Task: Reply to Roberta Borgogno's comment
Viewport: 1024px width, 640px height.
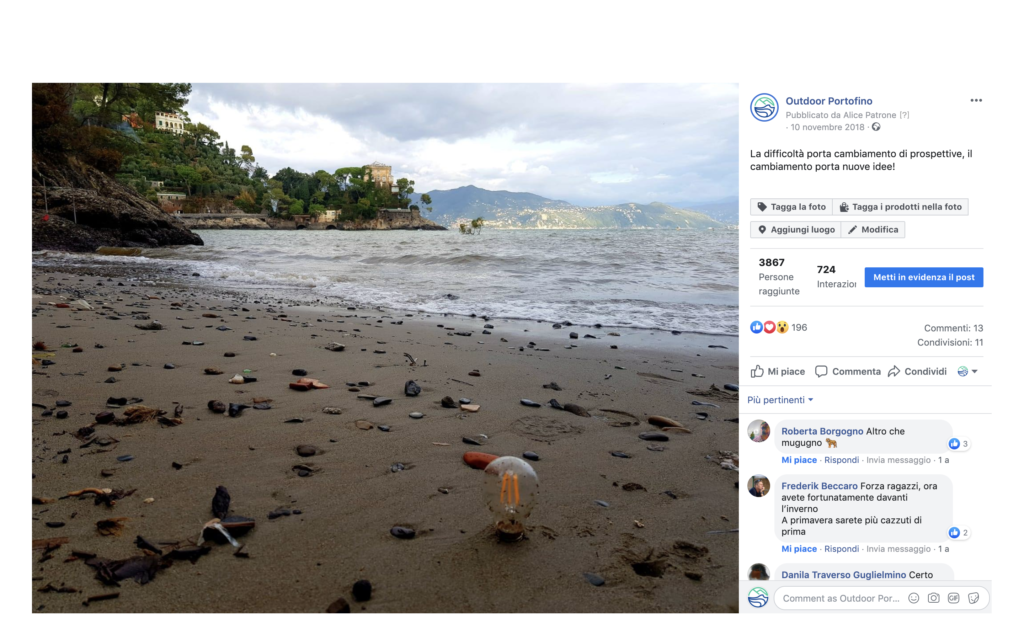Action: coord(841,460)
